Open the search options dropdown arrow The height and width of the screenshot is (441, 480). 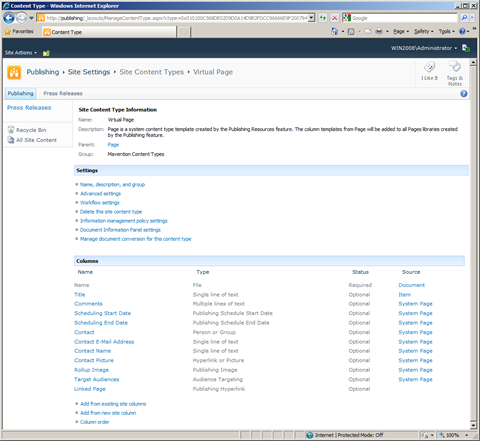click(472, 18)
